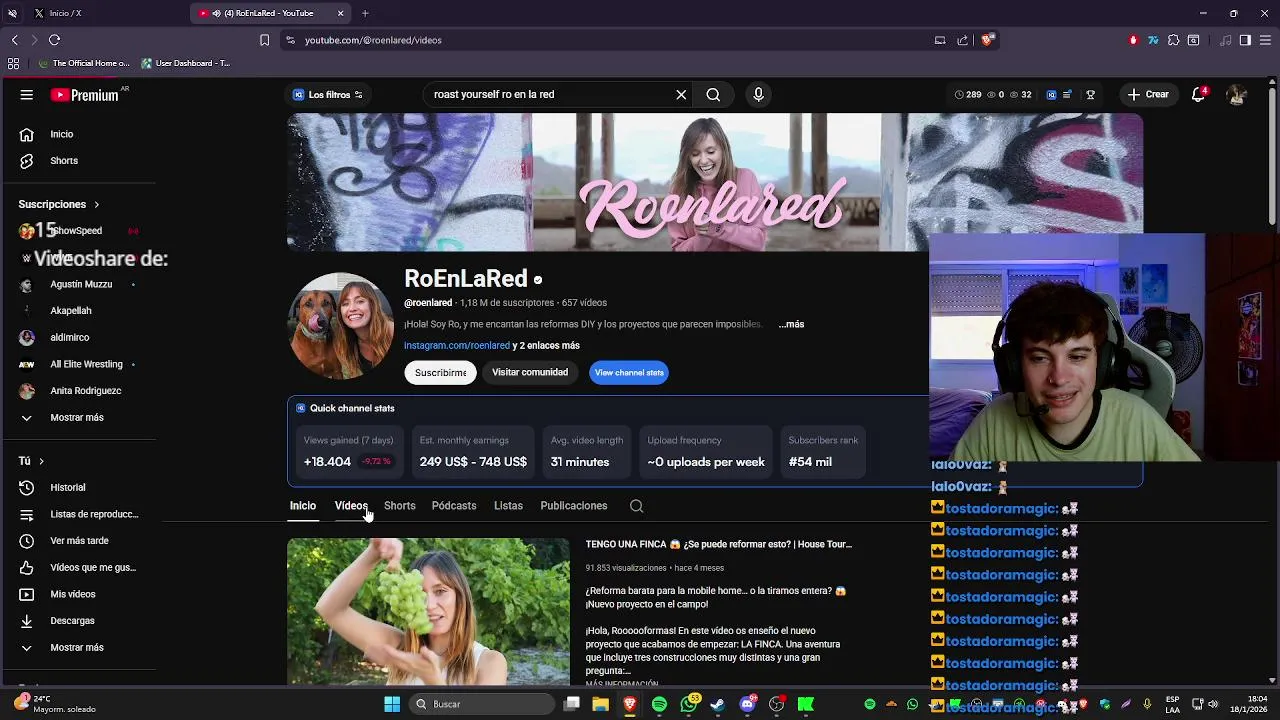Open TENGO UNA FINCA video title
The width and height of the screenshot is (1280, 720).
(719, 545)
